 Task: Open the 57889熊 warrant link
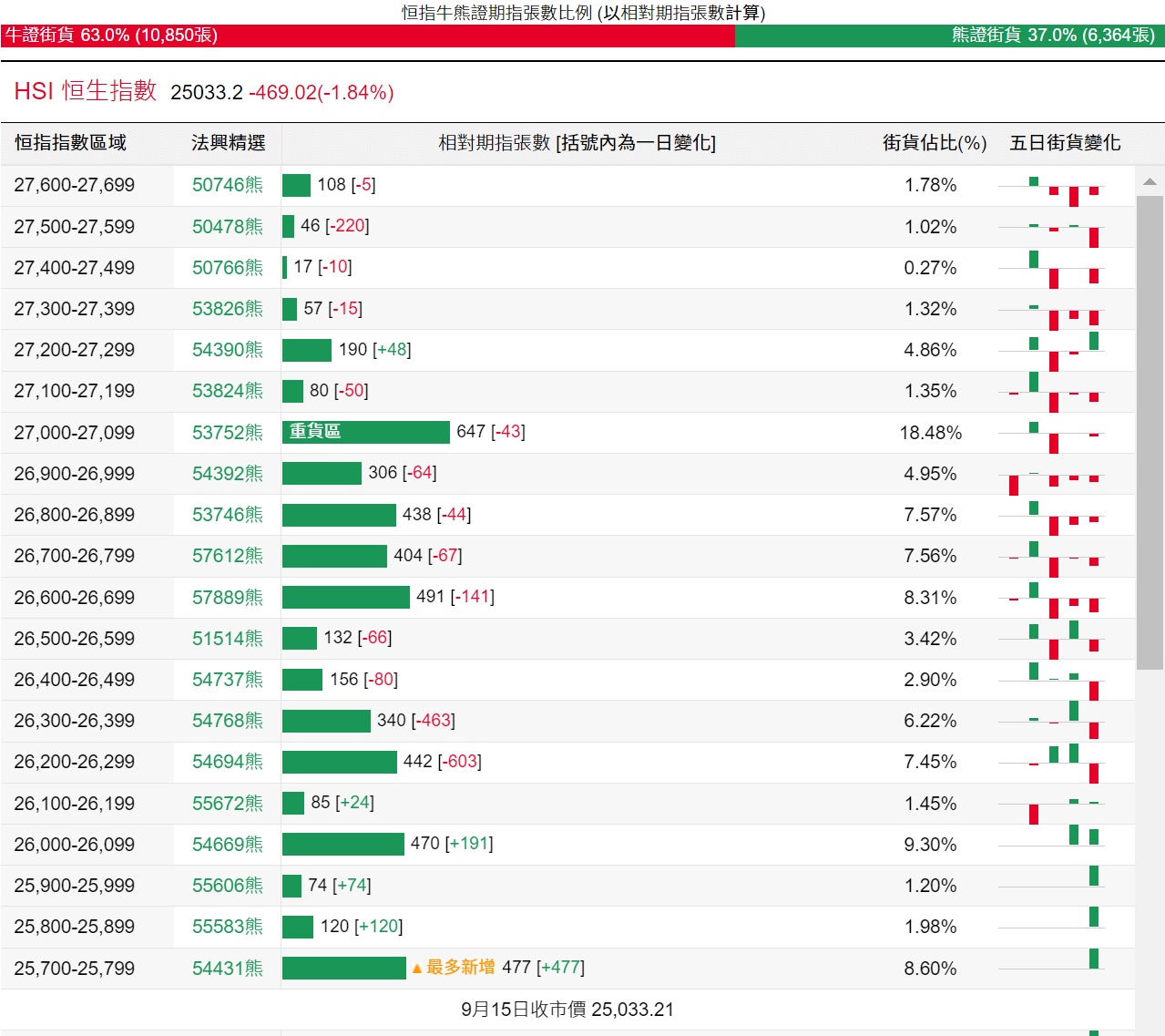227,598
